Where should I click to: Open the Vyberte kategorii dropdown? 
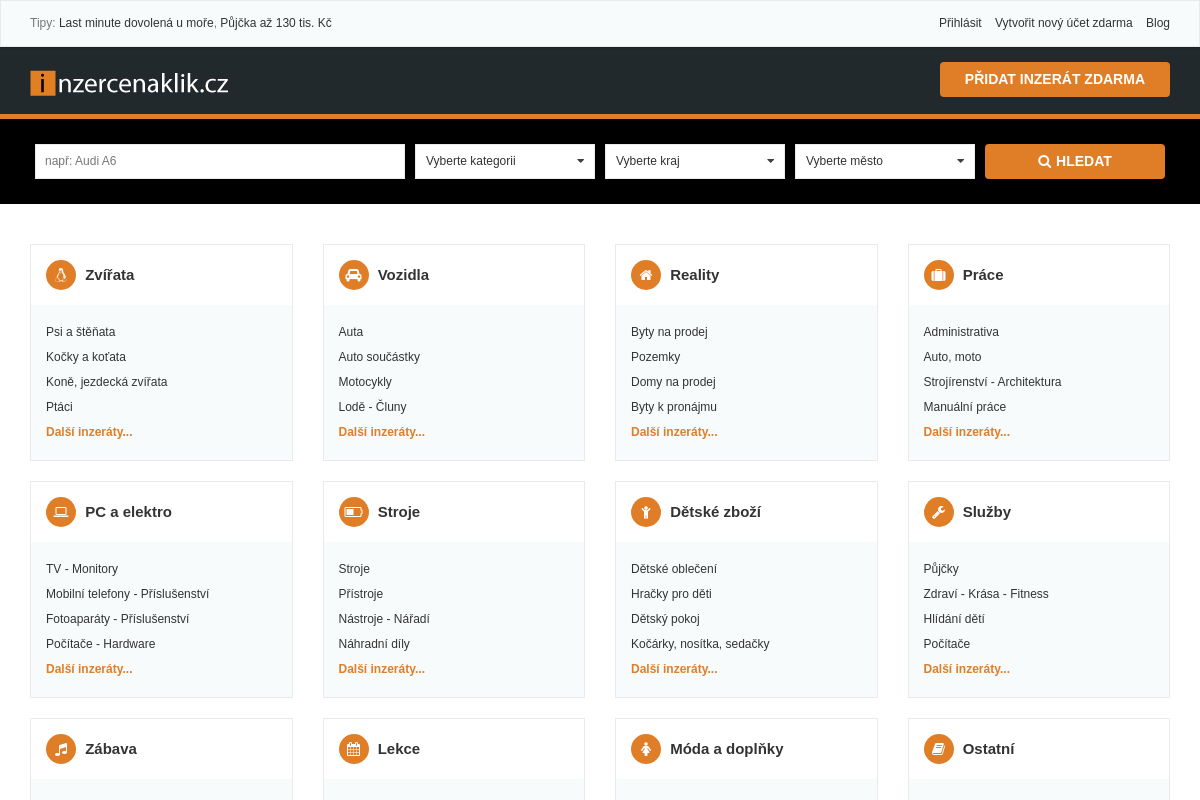click(x=505, y=161)
